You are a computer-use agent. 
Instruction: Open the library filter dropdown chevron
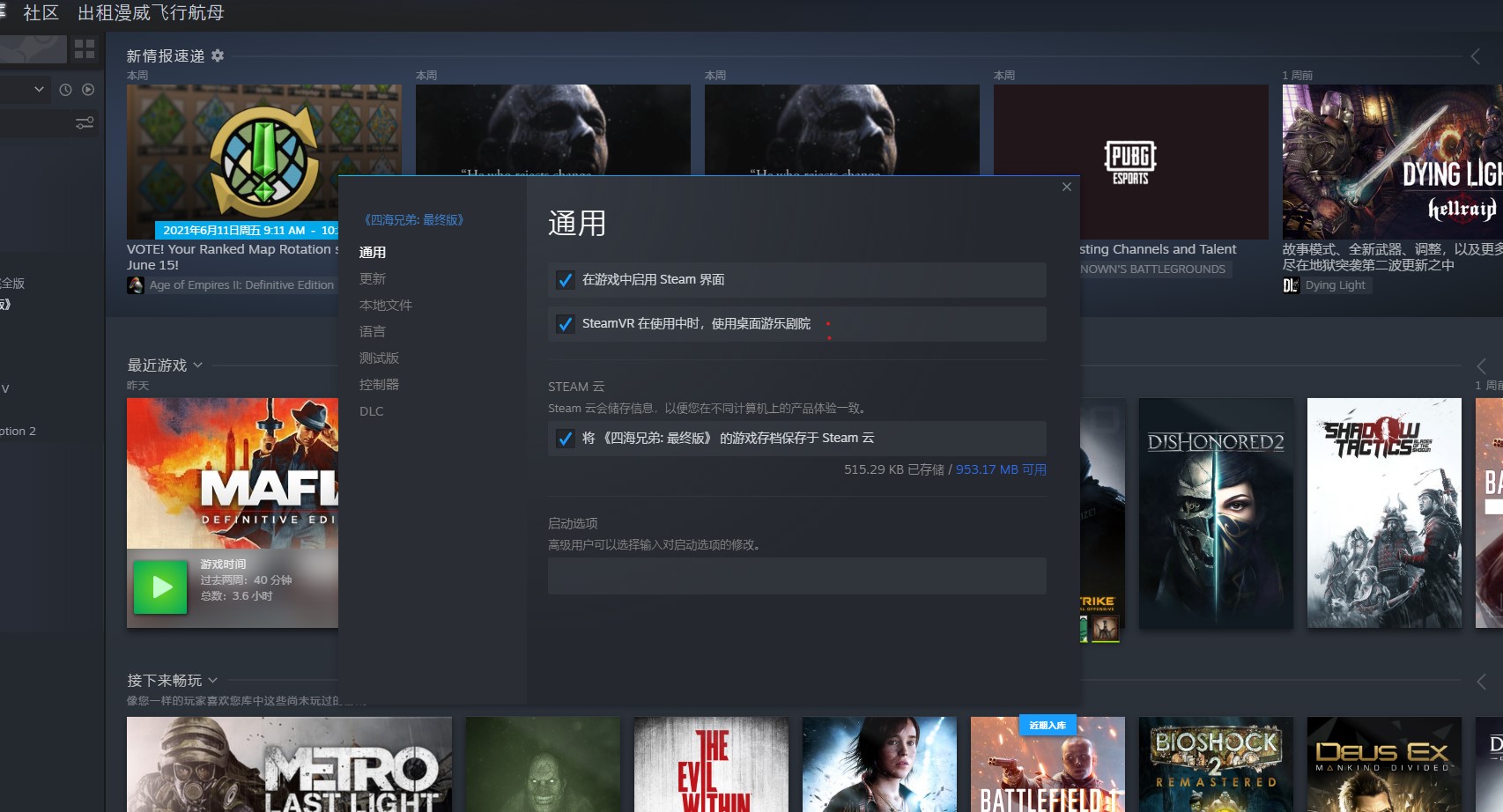point(38,89)
